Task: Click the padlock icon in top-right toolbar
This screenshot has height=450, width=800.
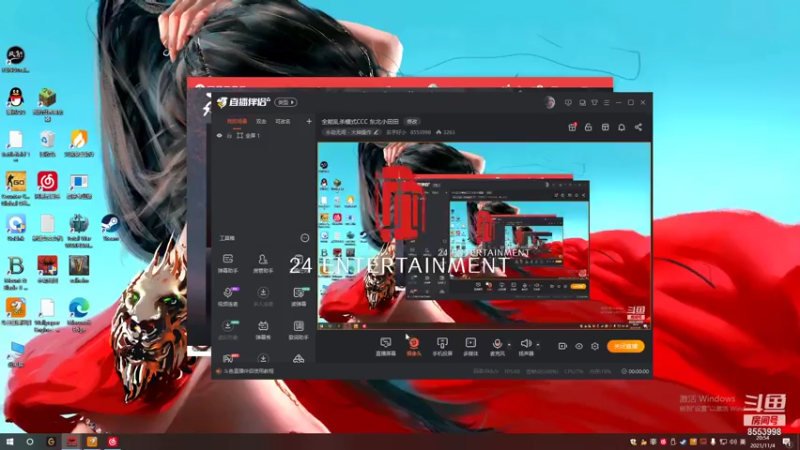Action: tap(588, 127)
